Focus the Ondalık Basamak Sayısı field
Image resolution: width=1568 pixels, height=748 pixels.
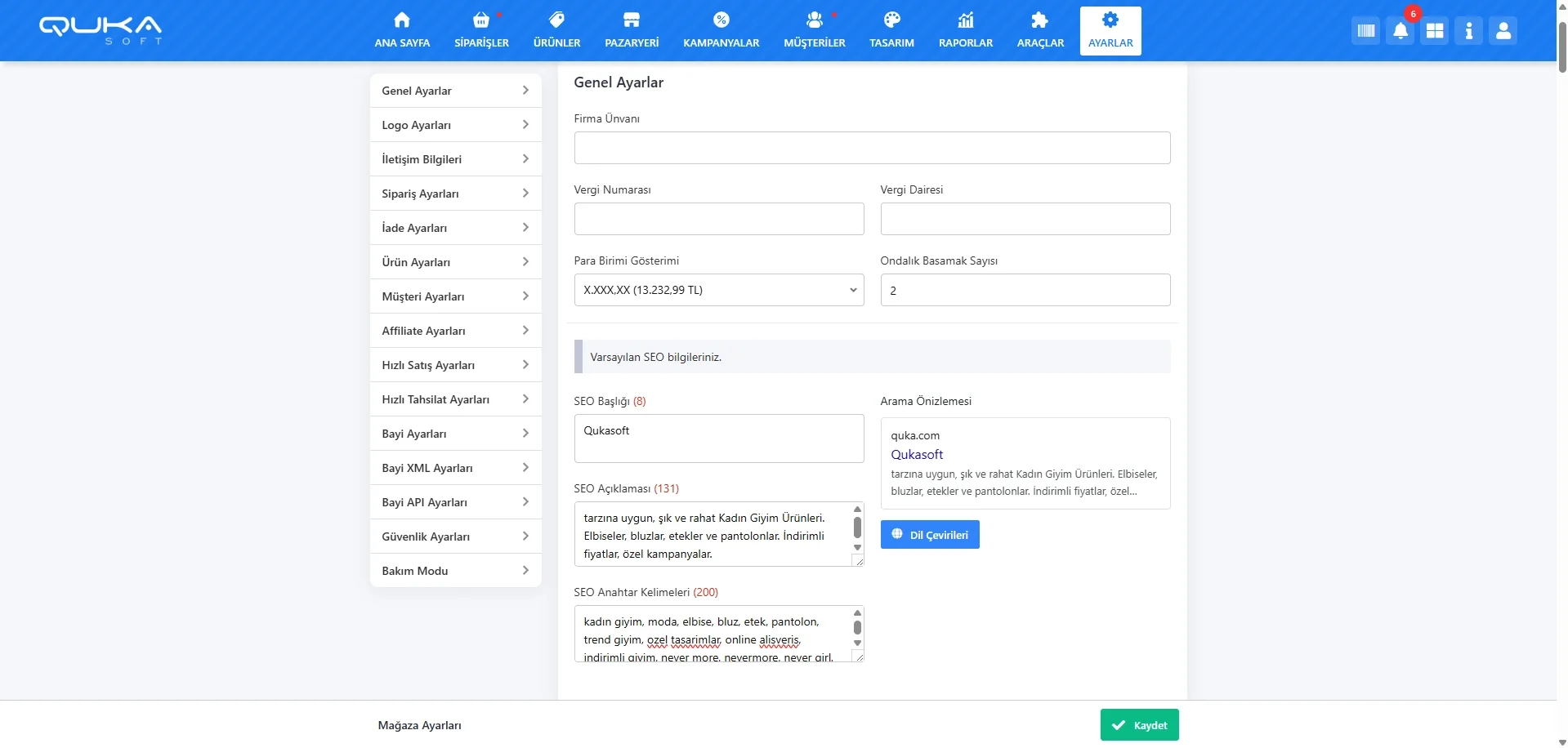1025,290
